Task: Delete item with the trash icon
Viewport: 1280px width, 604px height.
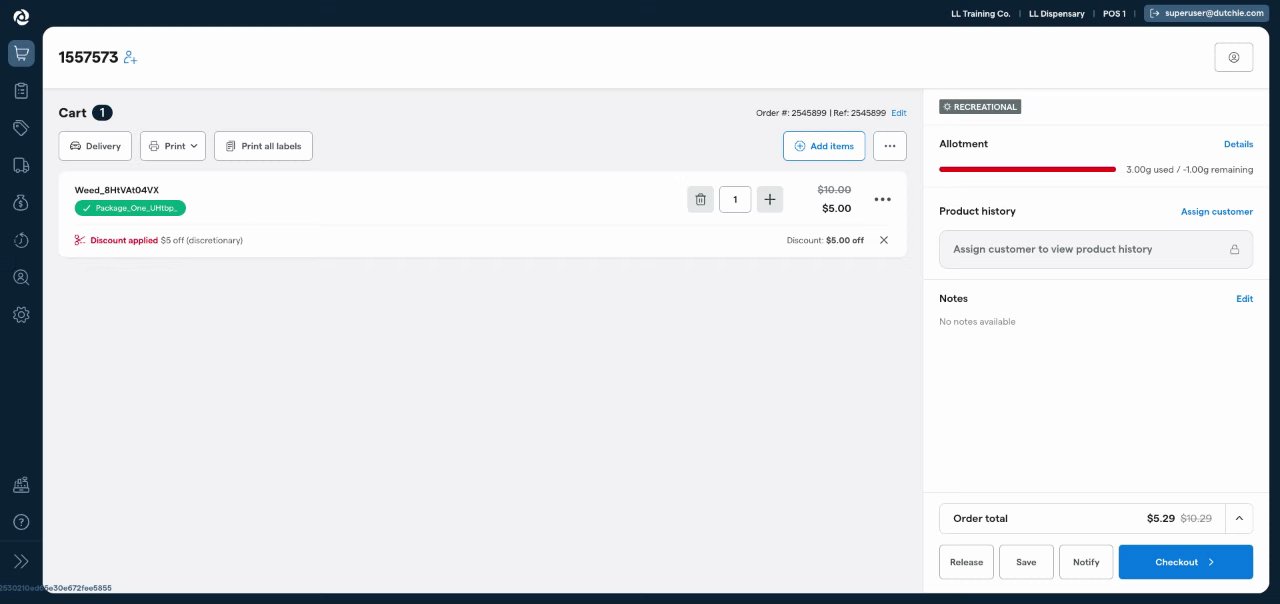Action: (x=700, y=199)
